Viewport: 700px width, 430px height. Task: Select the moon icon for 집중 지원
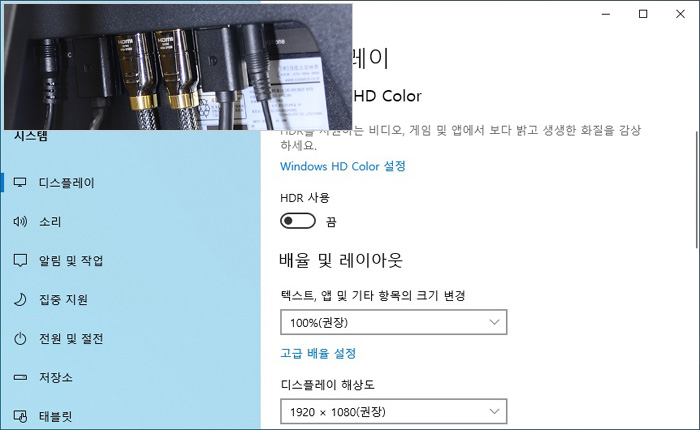click(20, 299)
